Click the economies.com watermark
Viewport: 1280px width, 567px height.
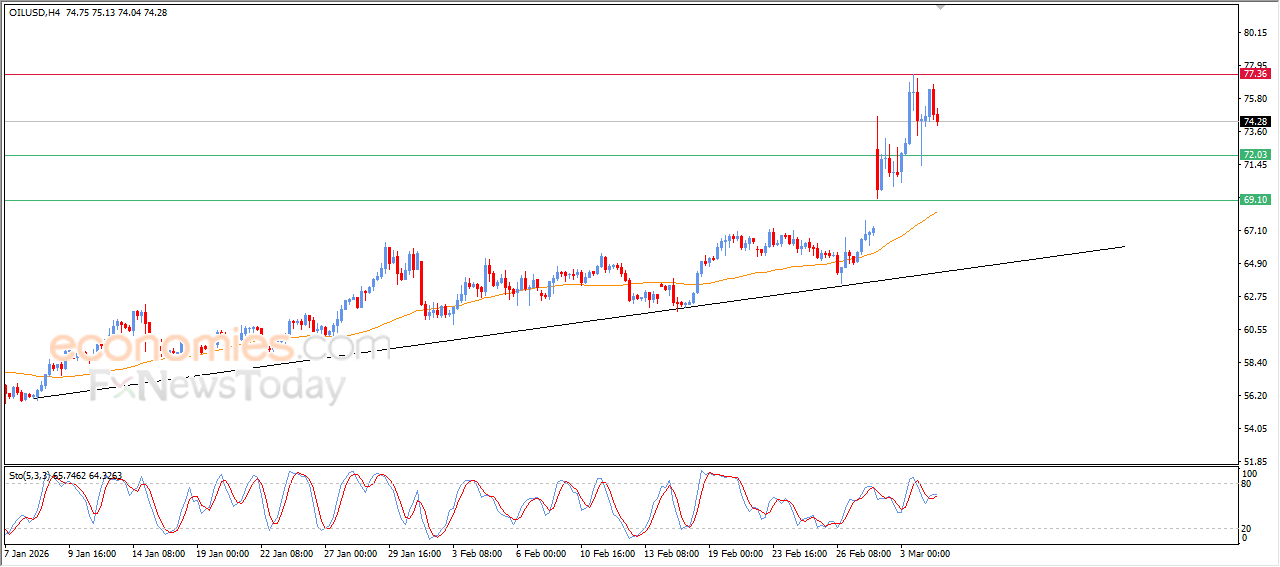point(220,346)
